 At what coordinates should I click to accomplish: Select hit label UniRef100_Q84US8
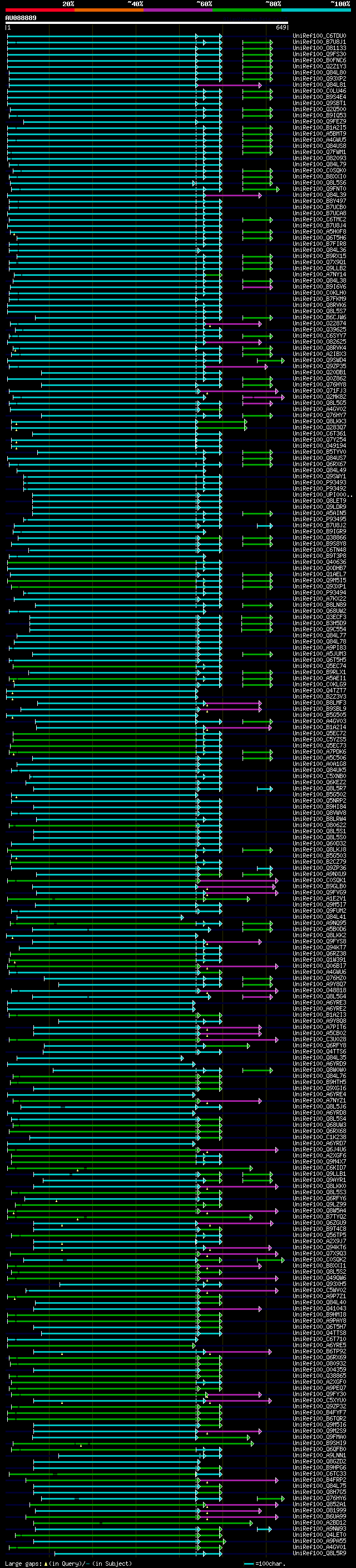319,146
